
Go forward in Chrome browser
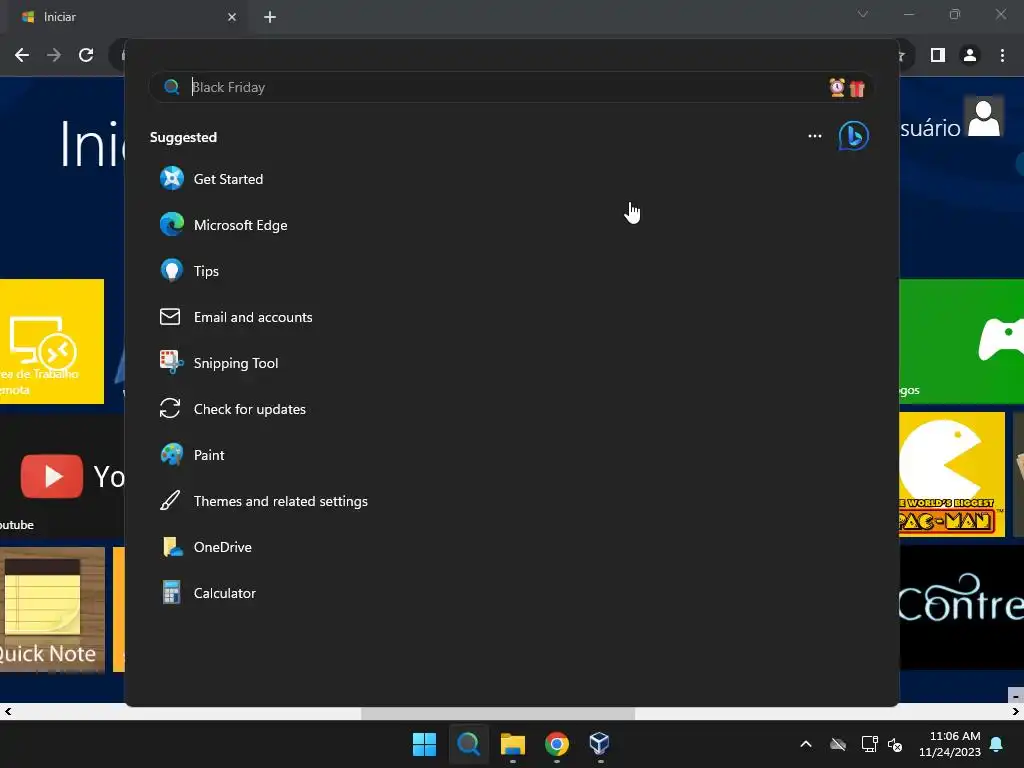click(54, 55)
